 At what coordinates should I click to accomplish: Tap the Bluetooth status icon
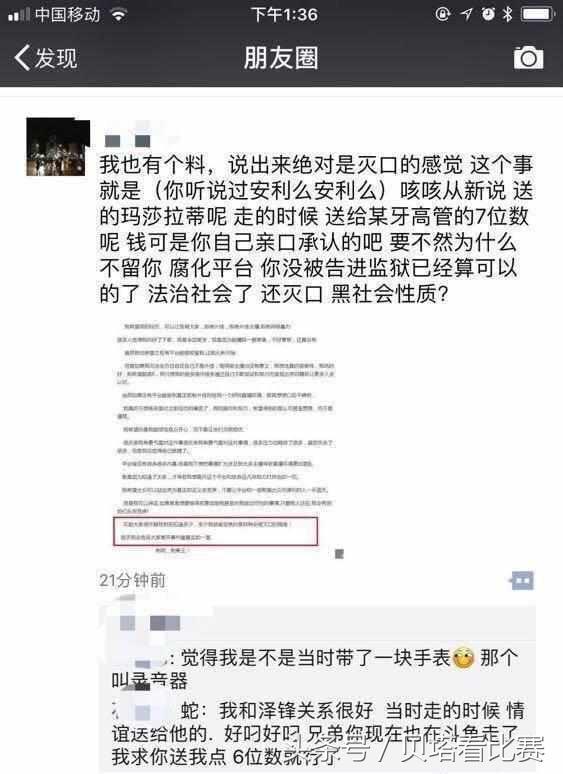pos(507,14)
